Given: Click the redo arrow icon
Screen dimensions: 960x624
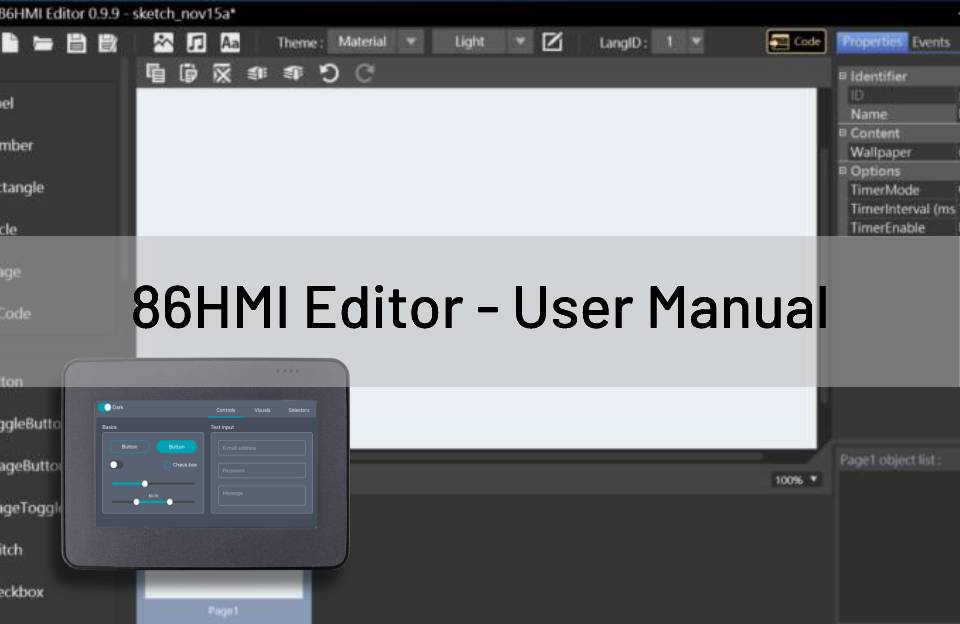Looking at the screenshot, I should point(364,73).
